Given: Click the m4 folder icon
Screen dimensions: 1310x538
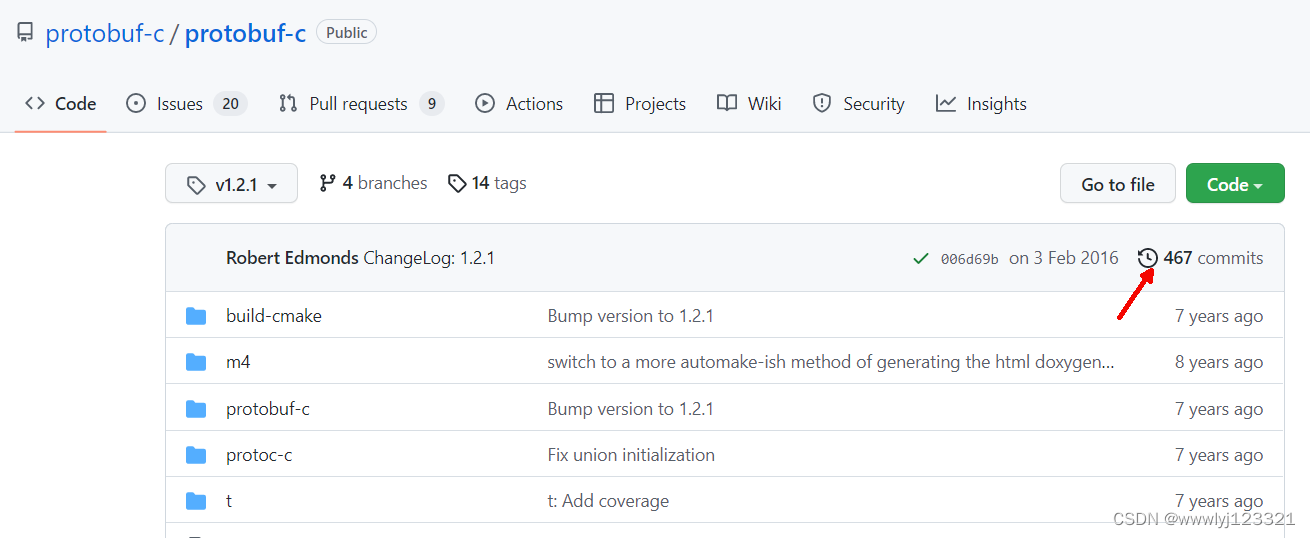Looking at the screenshot, I should point(196,362).
